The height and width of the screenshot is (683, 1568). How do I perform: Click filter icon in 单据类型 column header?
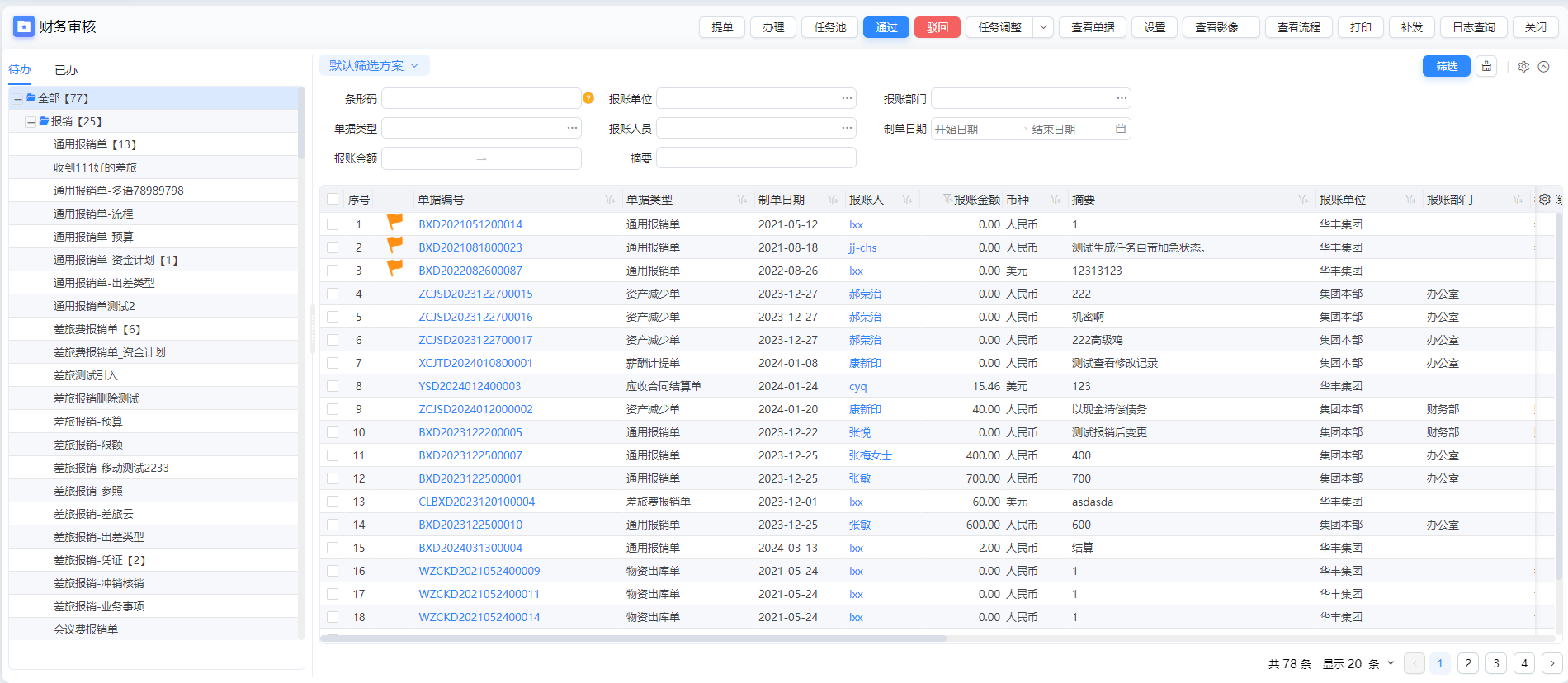point(742,200)
